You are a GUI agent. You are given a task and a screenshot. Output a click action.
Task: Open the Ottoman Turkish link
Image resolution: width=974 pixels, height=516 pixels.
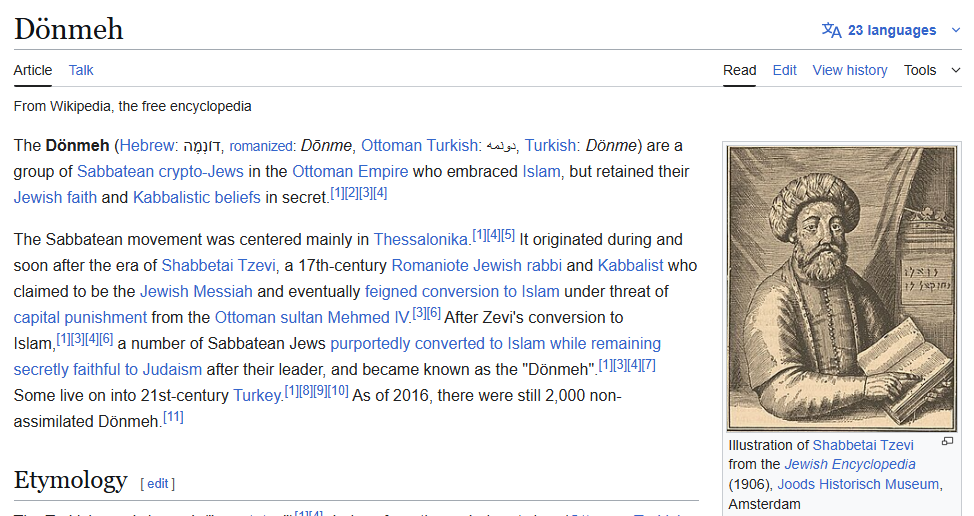tap(419, 145)
